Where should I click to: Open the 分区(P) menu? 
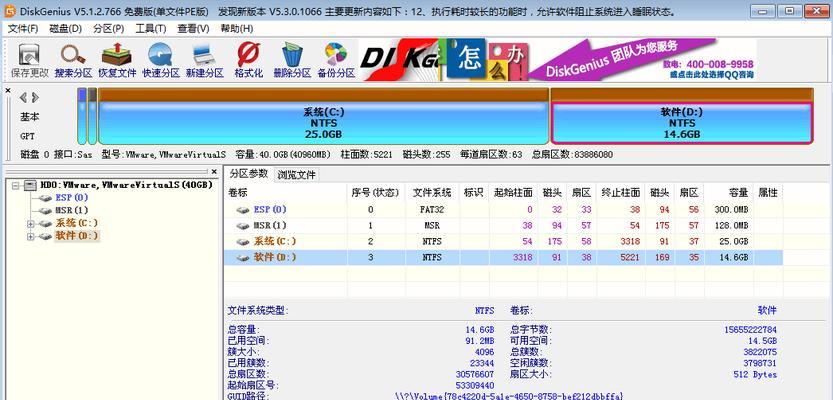[x=108, y=29]
